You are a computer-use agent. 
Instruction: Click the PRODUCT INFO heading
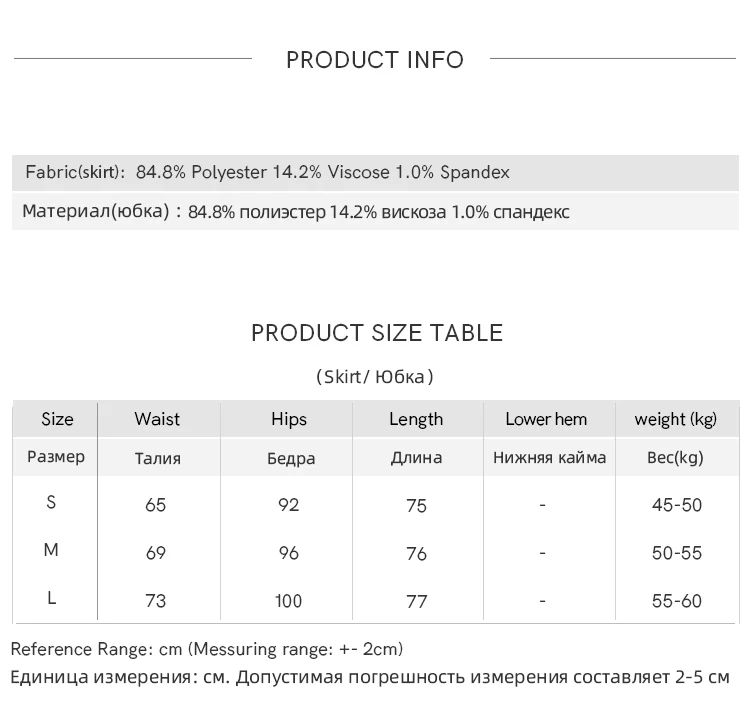[375, 60]
